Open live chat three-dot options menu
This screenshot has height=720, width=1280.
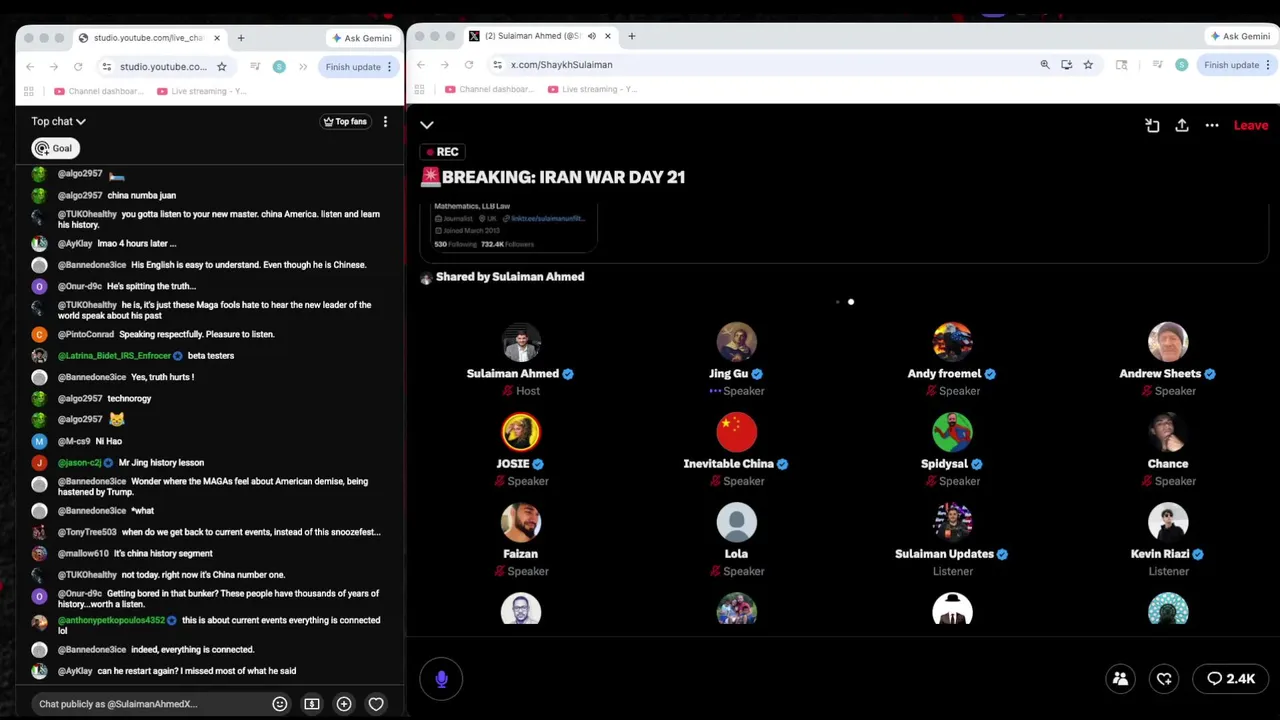pos(385,121)
